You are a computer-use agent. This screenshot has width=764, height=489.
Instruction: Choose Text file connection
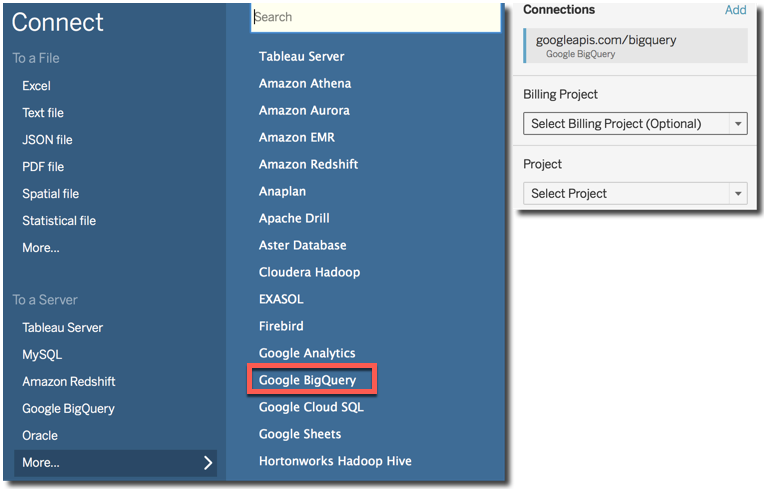pos(43,113)
